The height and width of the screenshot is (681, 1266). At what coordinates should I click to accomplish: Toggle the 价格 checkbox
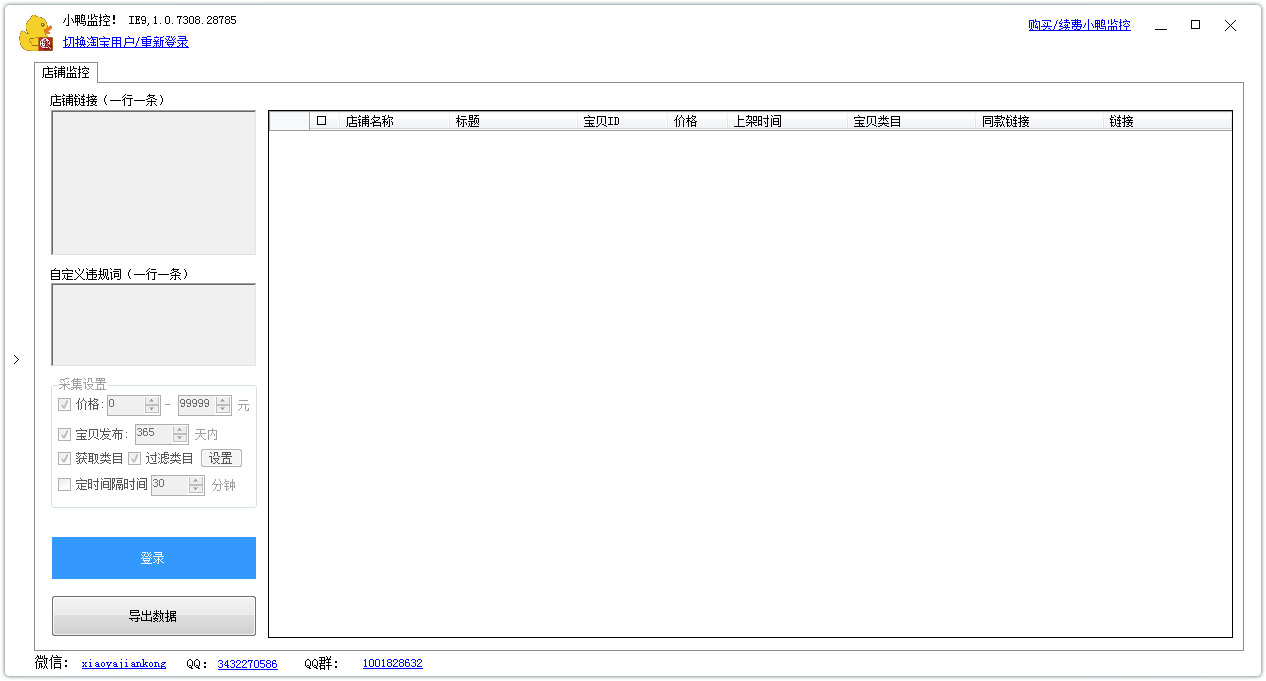click(65, 405)
